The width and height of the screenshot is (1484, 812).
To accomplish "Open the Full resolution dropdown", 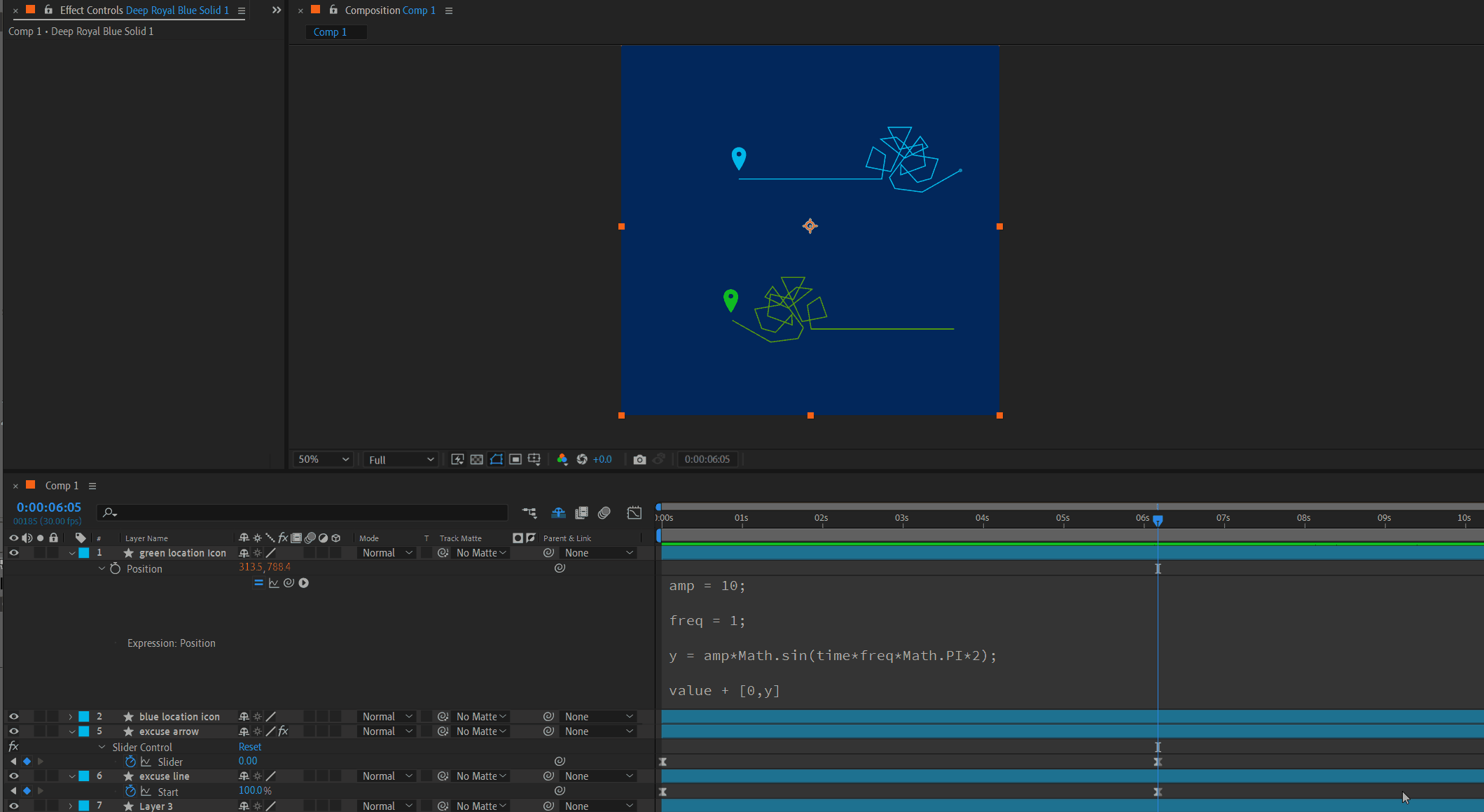I will 401,459.
